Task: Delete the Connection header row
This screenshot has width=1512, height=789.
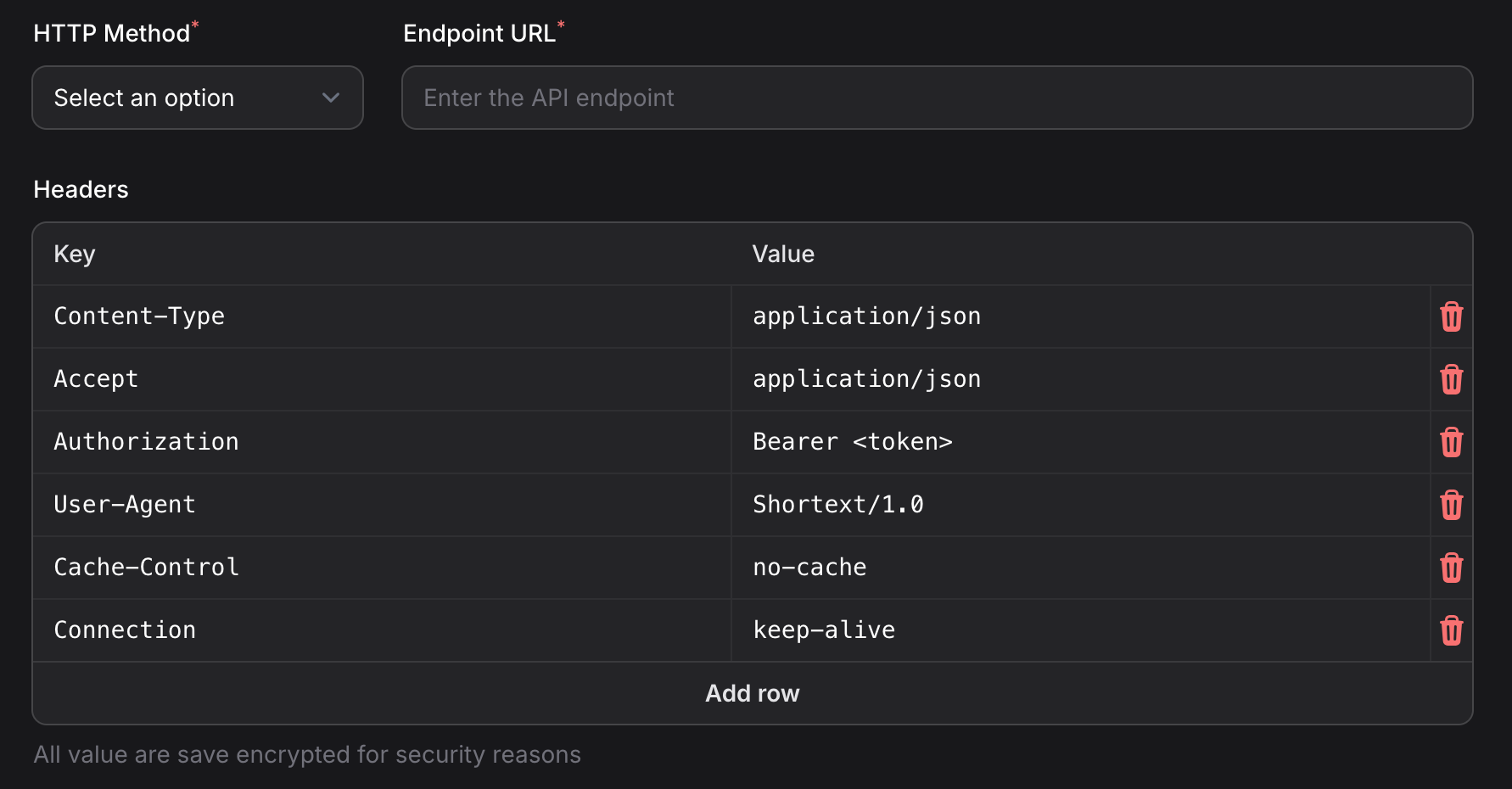Action: pyautogui.click(x=1452, y=630)
